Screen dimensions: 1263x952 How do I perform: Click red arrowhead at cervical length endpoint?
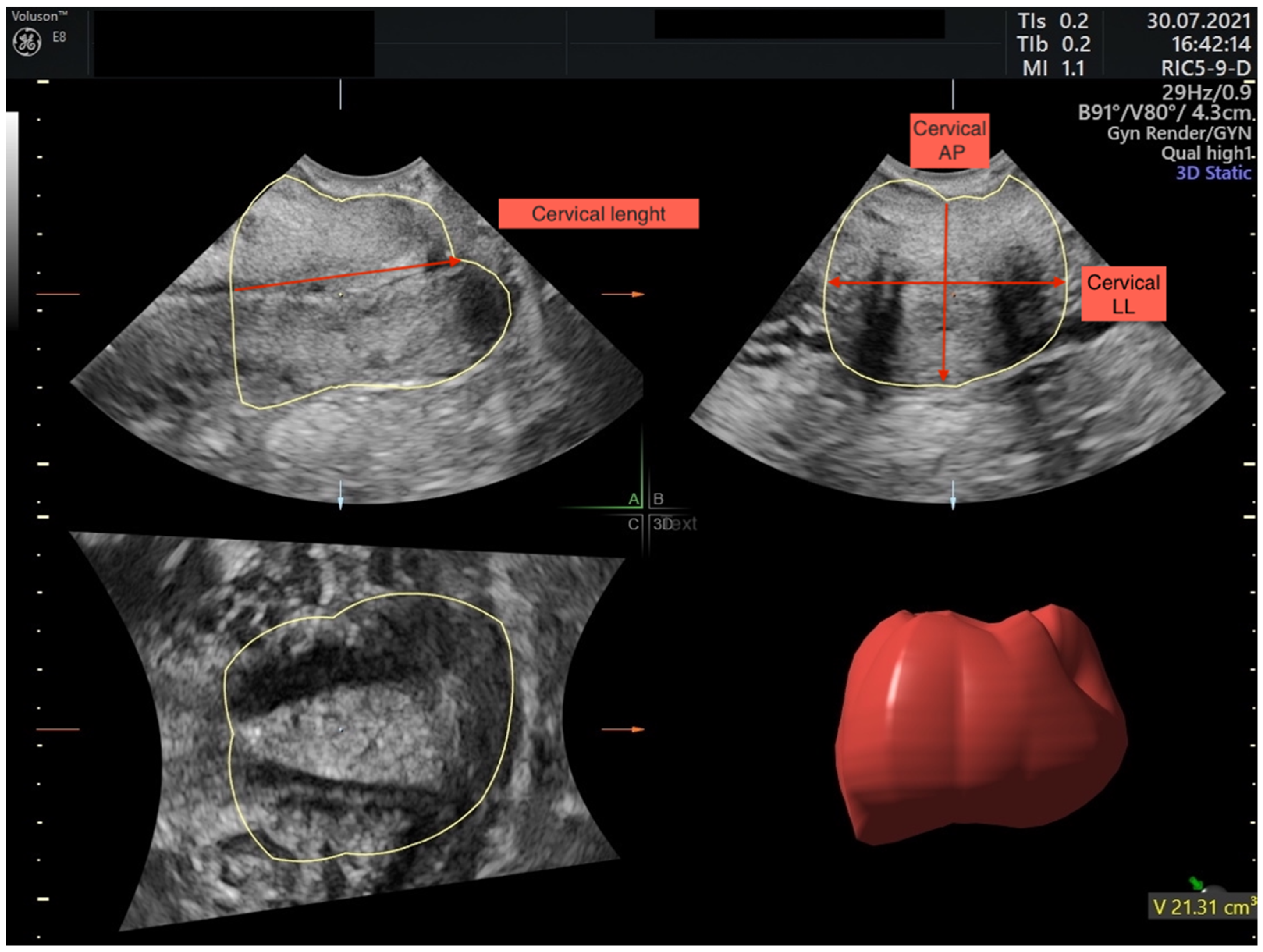pyautogui.click(x=455, y=261)
